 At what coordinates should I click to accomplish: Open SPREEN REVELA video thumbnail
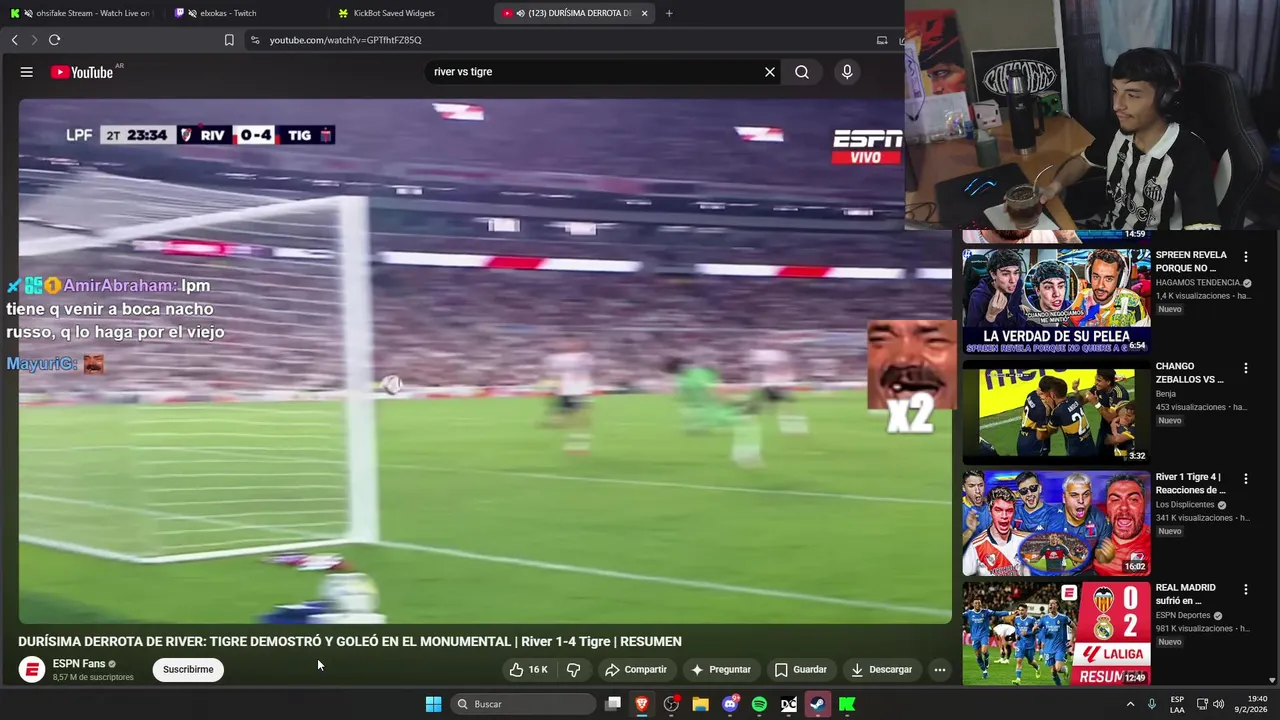point(1056,301)
